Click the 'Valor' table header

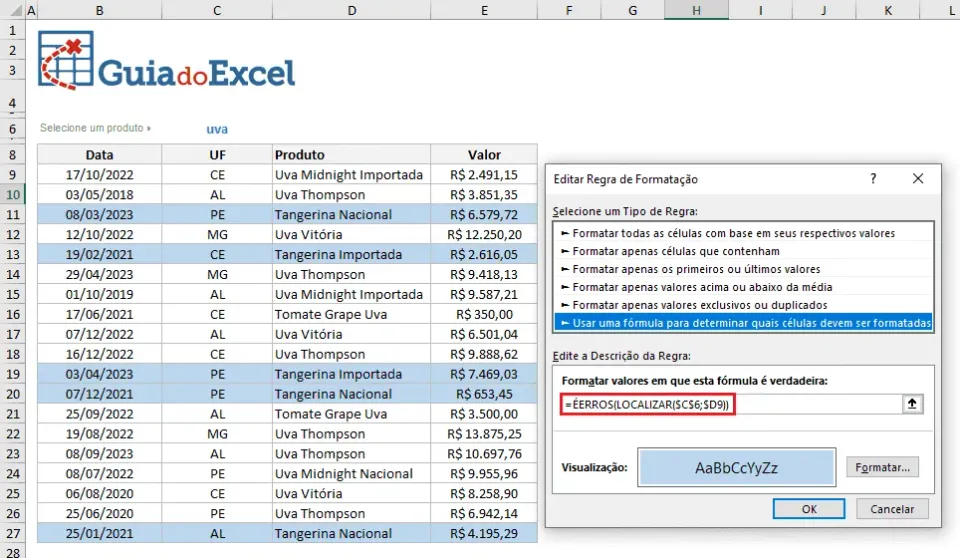point(484,154)
